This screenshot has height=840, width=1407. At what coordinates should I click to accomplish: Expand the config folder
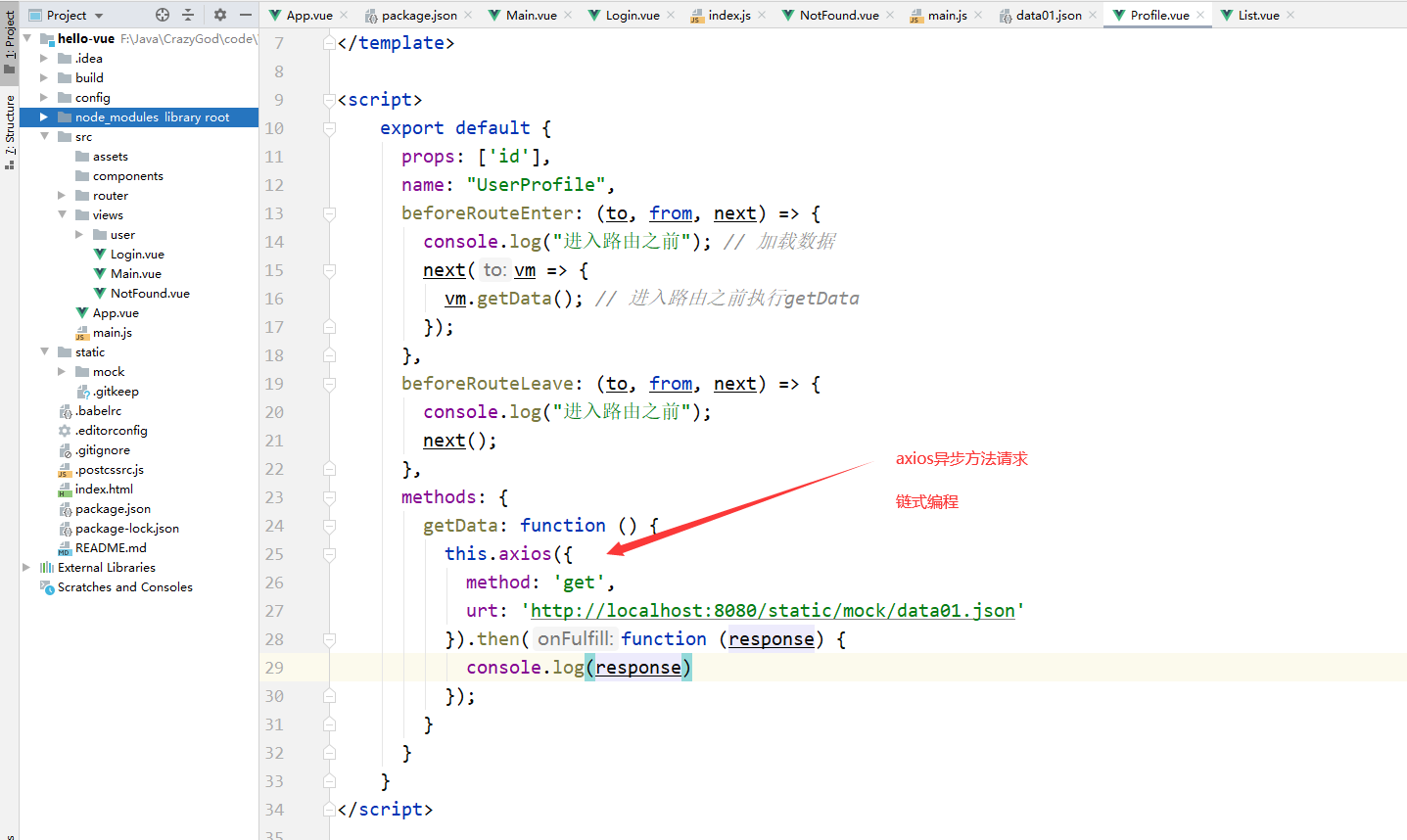tap(44, 97)
